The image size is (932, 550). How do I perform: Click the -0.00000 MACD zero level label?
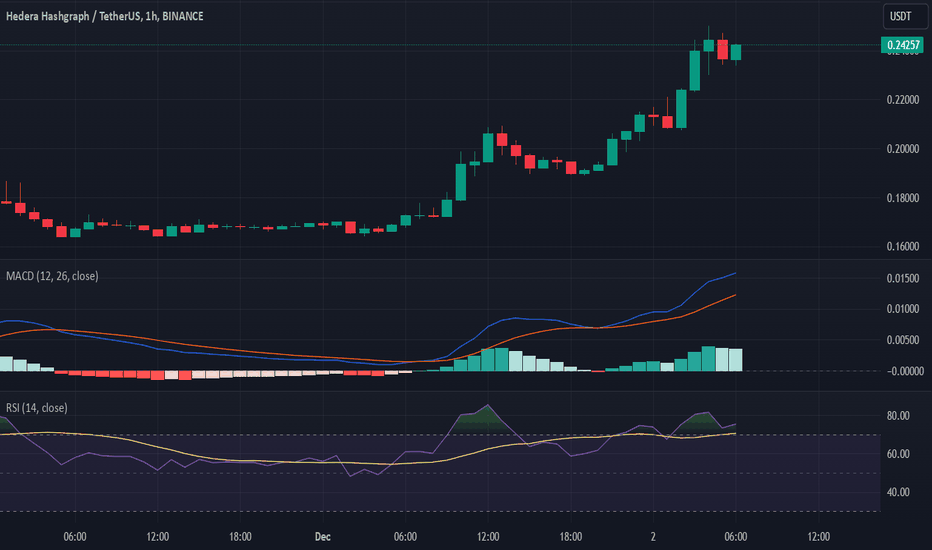905,370
